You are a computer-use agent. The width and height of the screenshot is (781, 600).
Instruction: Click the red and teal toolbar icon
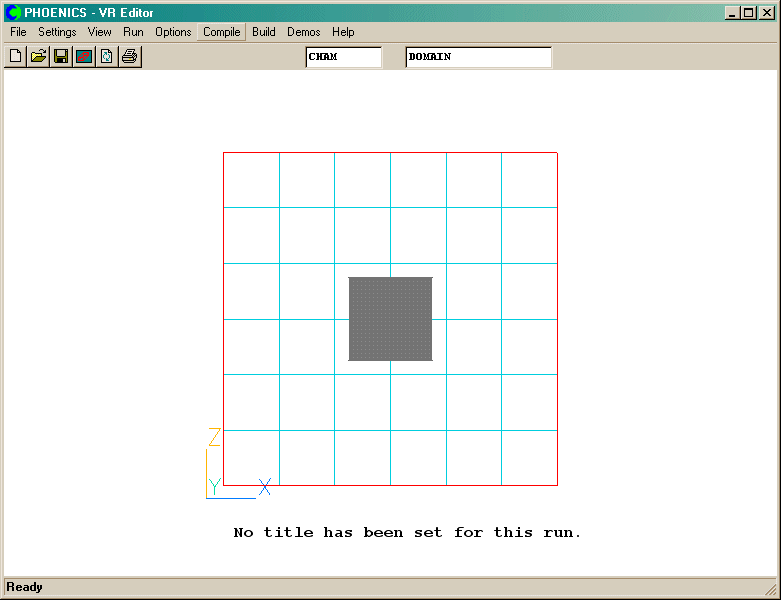(x=84, y=57)
